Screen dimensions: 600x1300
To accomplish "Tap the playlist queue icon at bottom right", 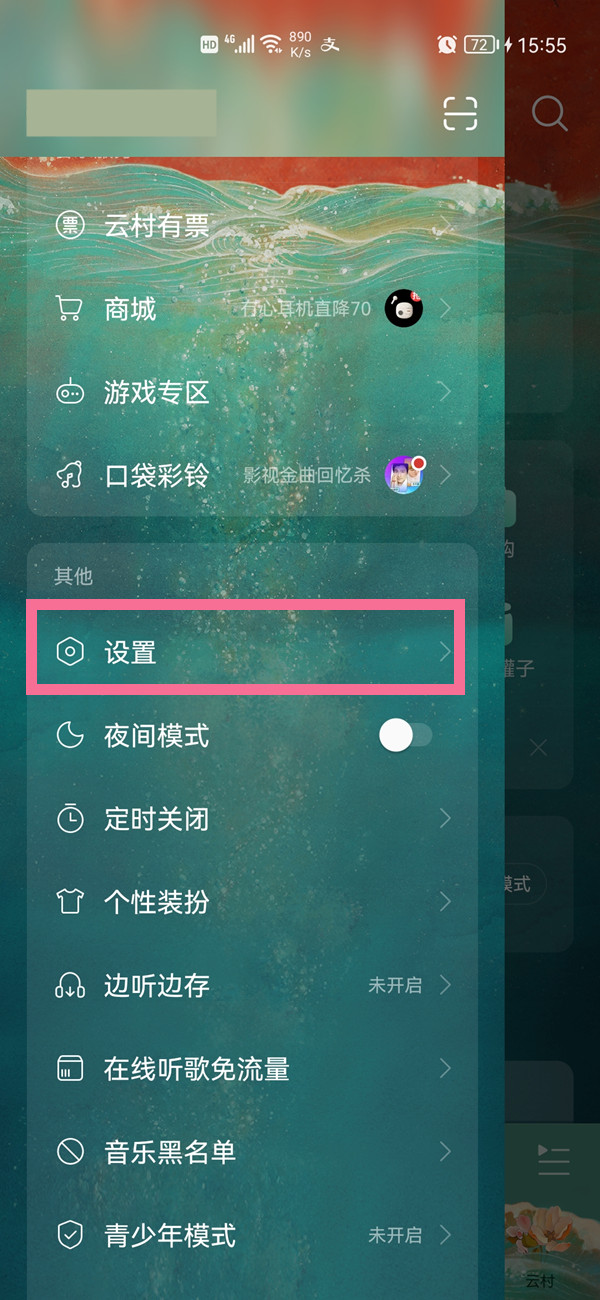I will 553,1160.
